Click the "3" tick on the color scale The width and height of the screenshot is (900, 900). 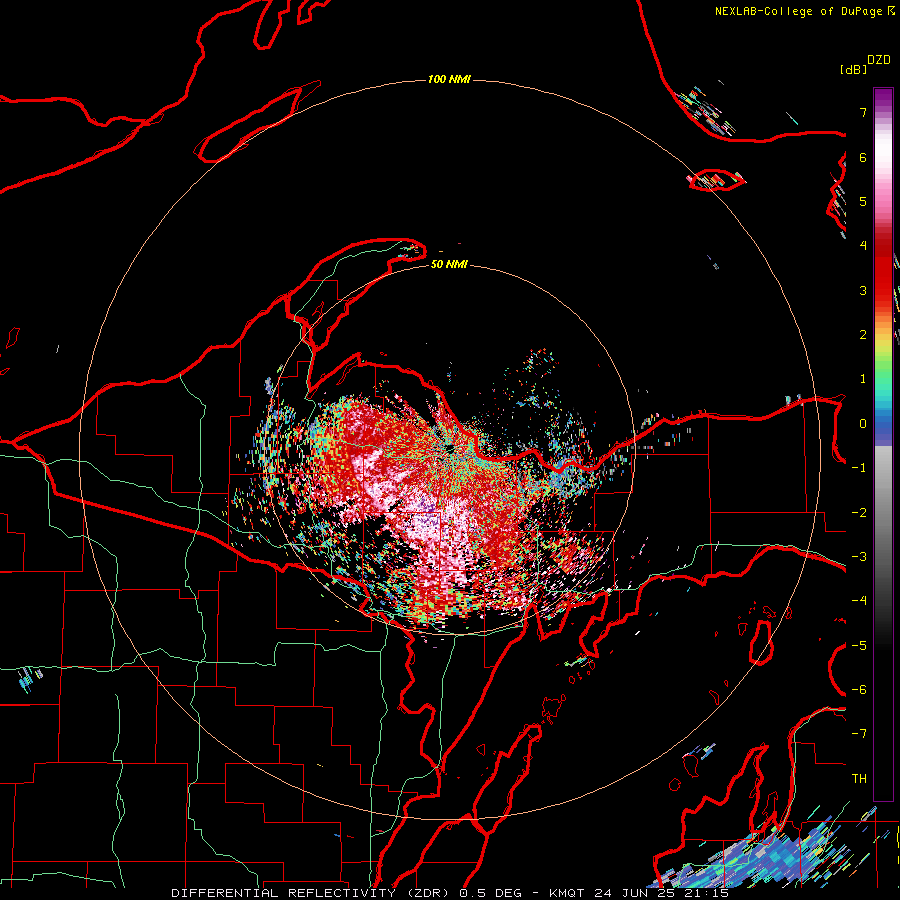tap(863, 290)
